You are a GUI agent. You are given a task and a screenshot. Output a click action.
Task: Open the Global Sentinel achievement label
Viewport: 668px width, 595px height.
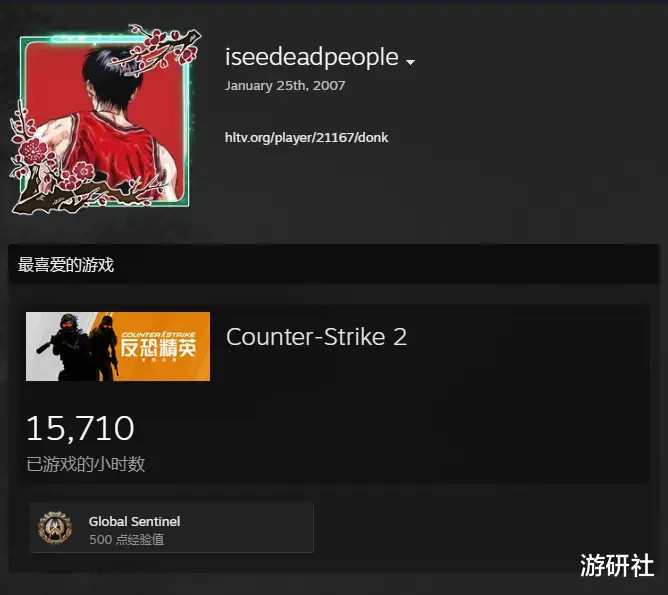click(x=135, y=521)
